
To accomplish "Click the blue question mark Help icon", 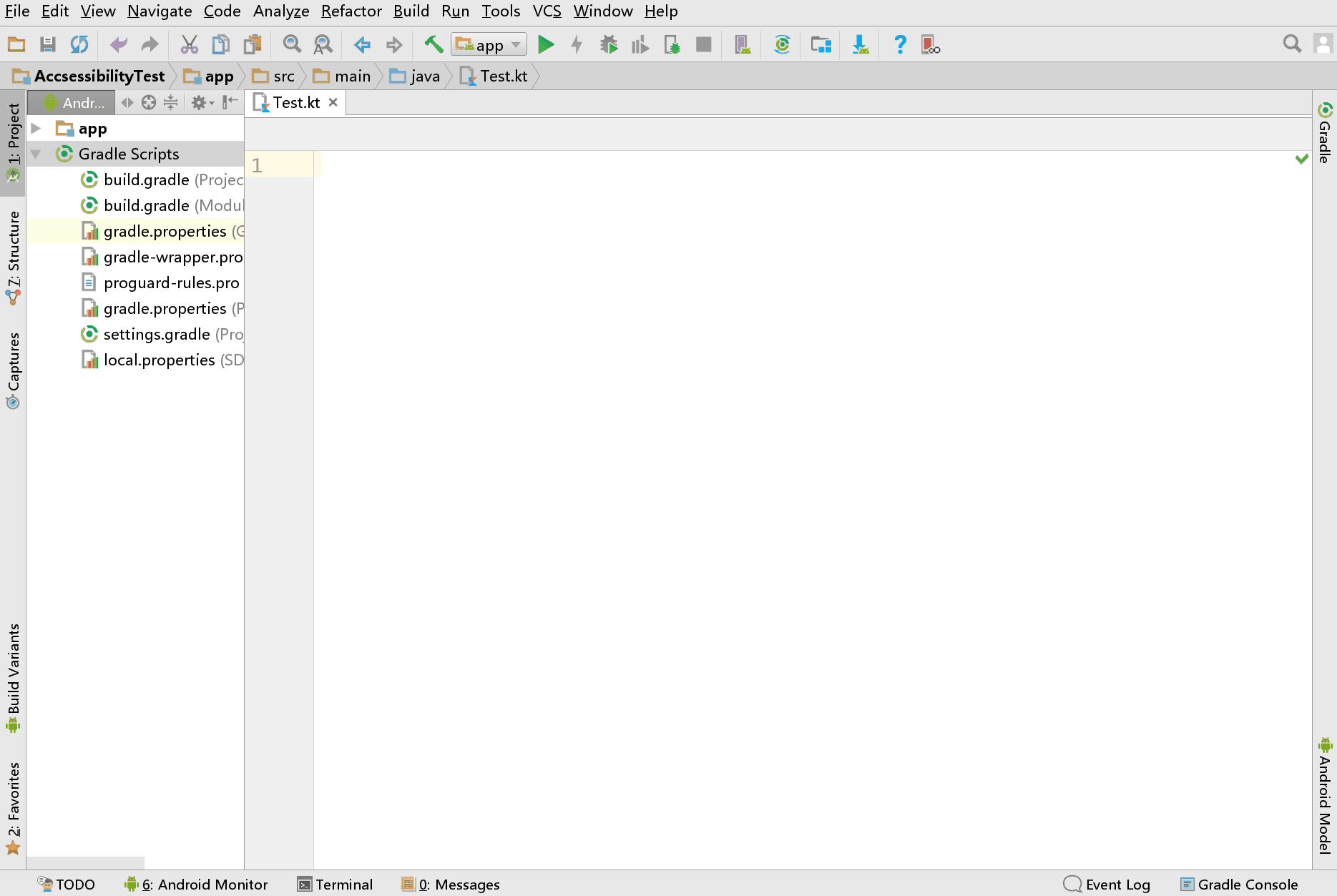I will click(x=900, y=45).
